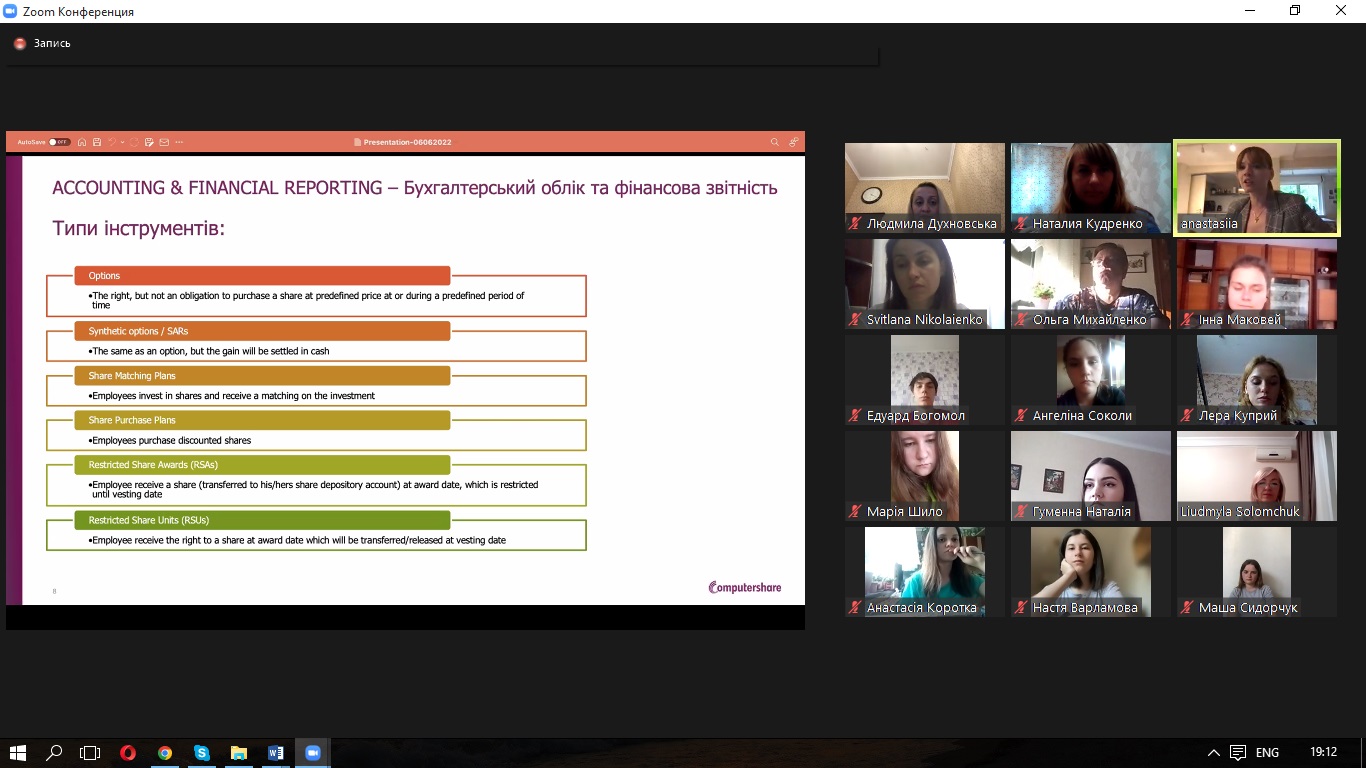The image size is (1366, 768).
Task: Click the Save icon in presentation toolbar
Action: 96,142
